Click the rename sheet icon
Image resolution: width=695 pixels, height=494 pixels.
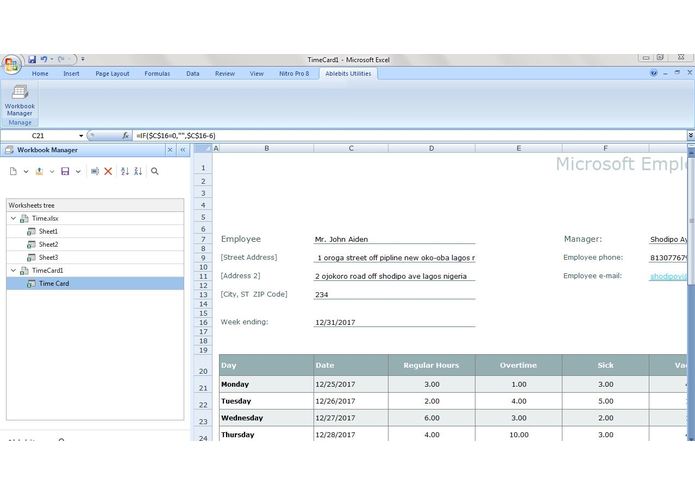[95, 171]
